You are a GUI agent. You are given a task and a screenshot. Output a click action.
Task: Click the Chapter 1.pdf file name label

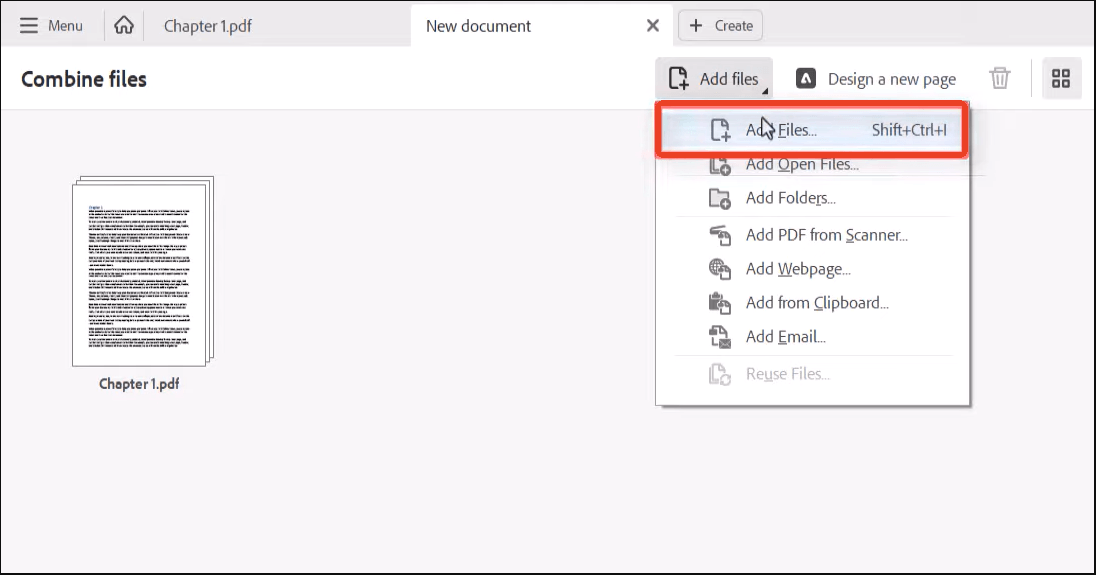click(x=139, y=384)
